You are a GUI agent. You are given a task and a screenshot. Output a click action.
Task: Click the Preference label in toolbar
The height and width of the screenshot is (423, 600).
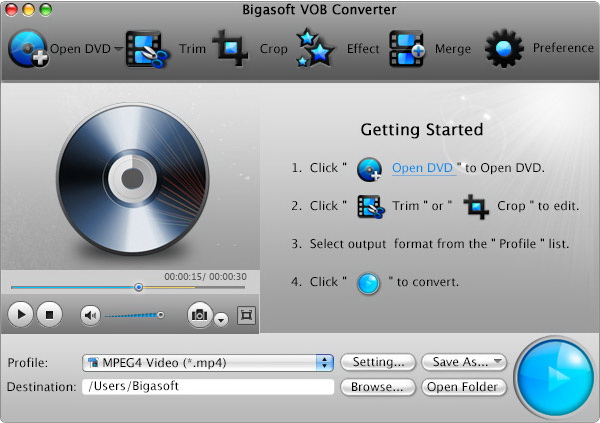[x=563, y=48]
